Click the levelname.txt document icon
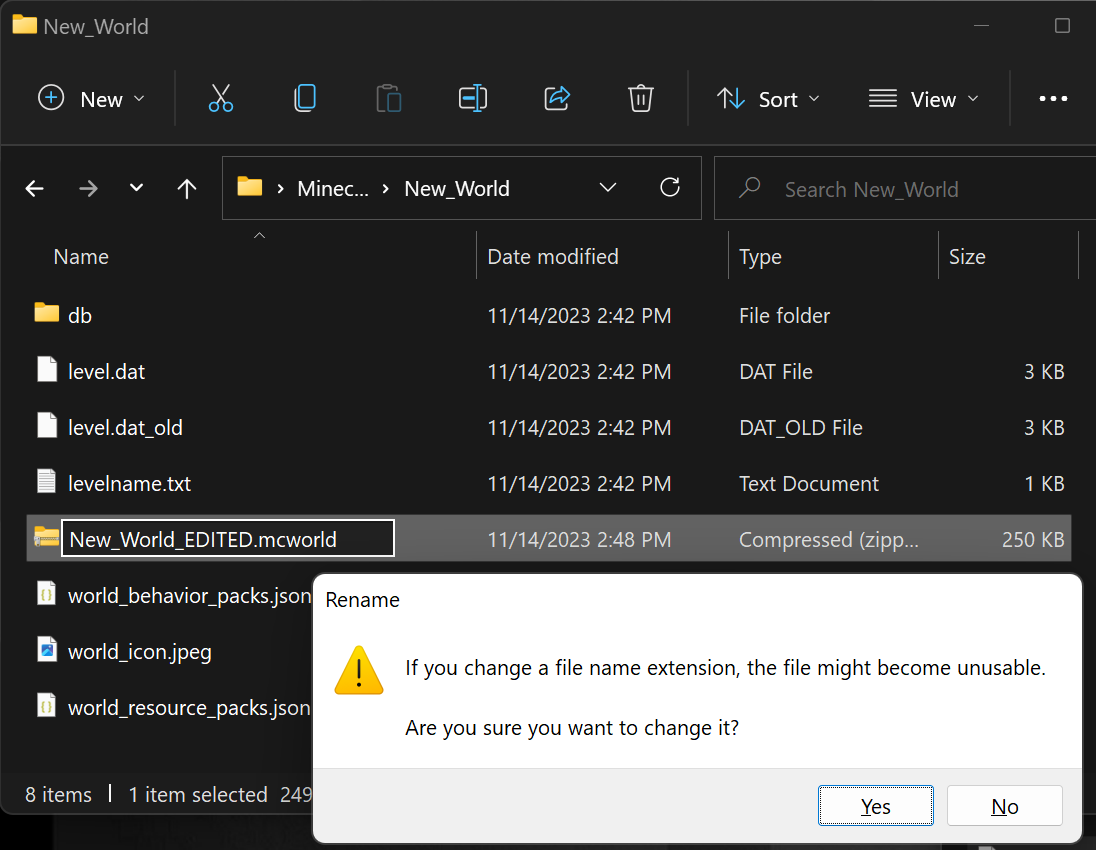 (x=47, y=481)
